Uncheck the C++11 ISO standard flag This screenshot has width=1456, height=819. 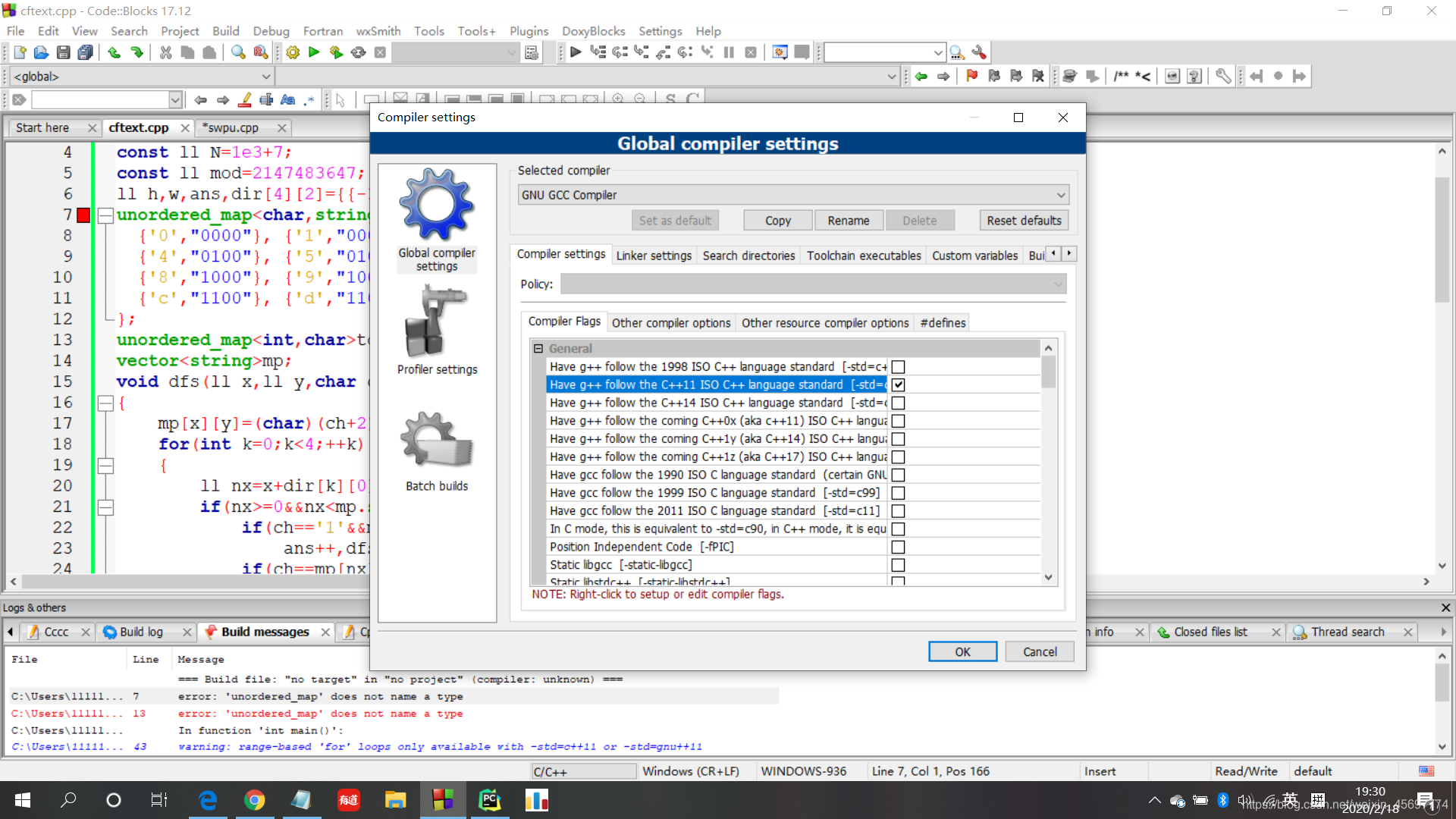point(898,385)
